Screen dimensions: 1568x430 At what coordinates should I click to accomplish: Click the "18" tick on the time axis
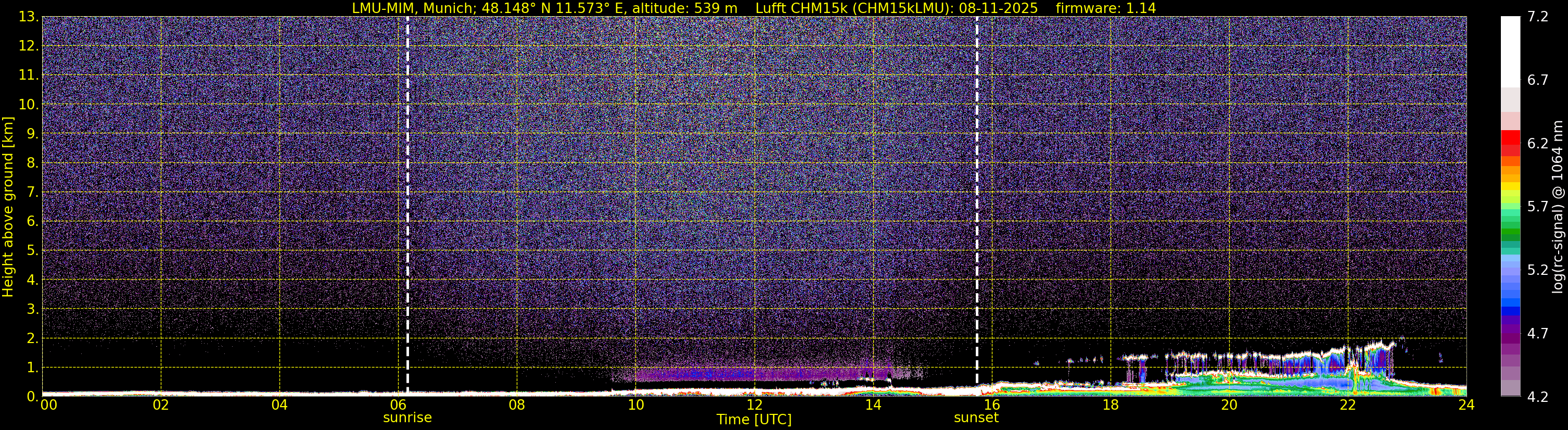coord(1110,405)
